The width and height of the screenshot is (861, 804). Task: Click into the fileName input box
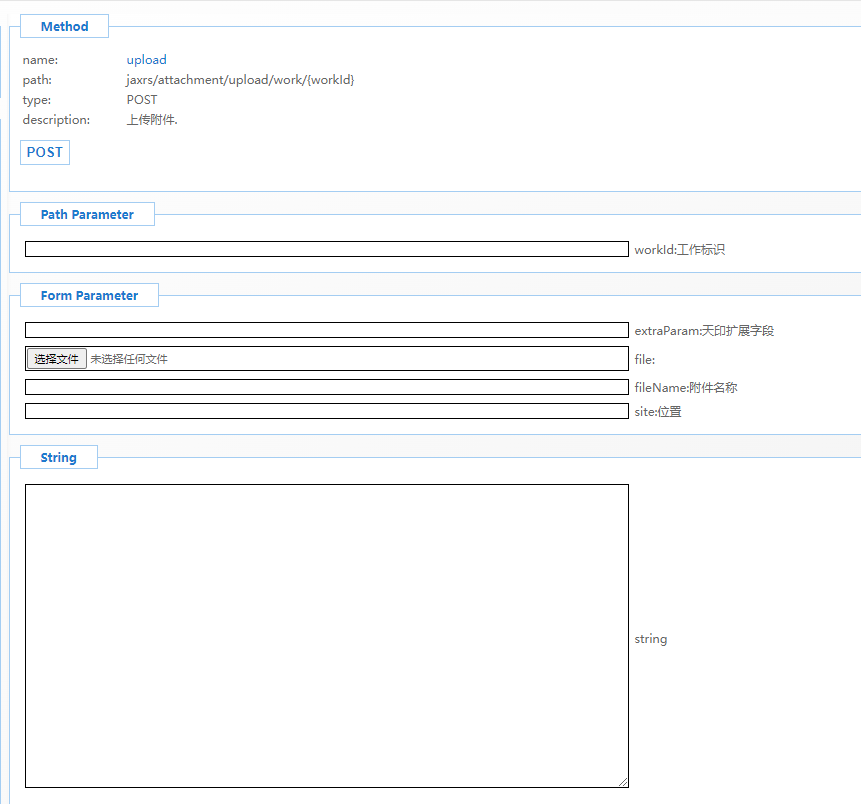point(326,387)
